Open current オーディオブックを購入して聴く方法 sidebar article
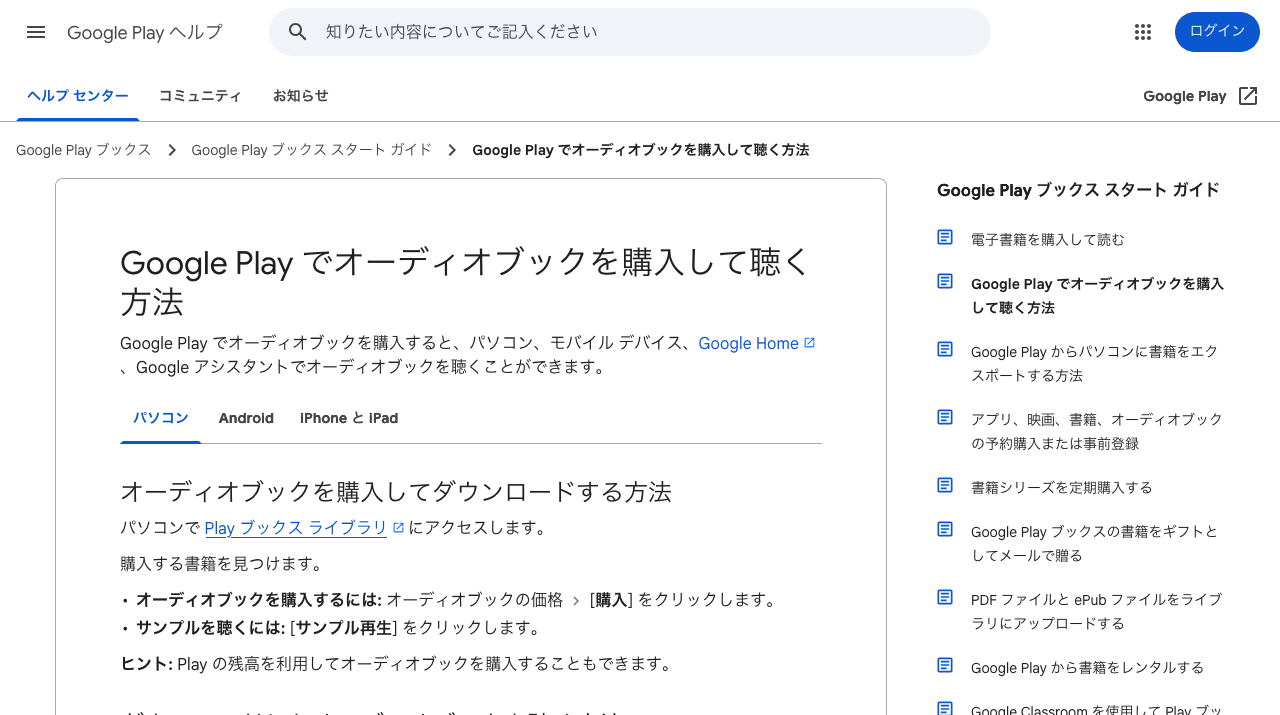Image resolution: width=1280 pixels, height=715 pixels. (1097, 296)
